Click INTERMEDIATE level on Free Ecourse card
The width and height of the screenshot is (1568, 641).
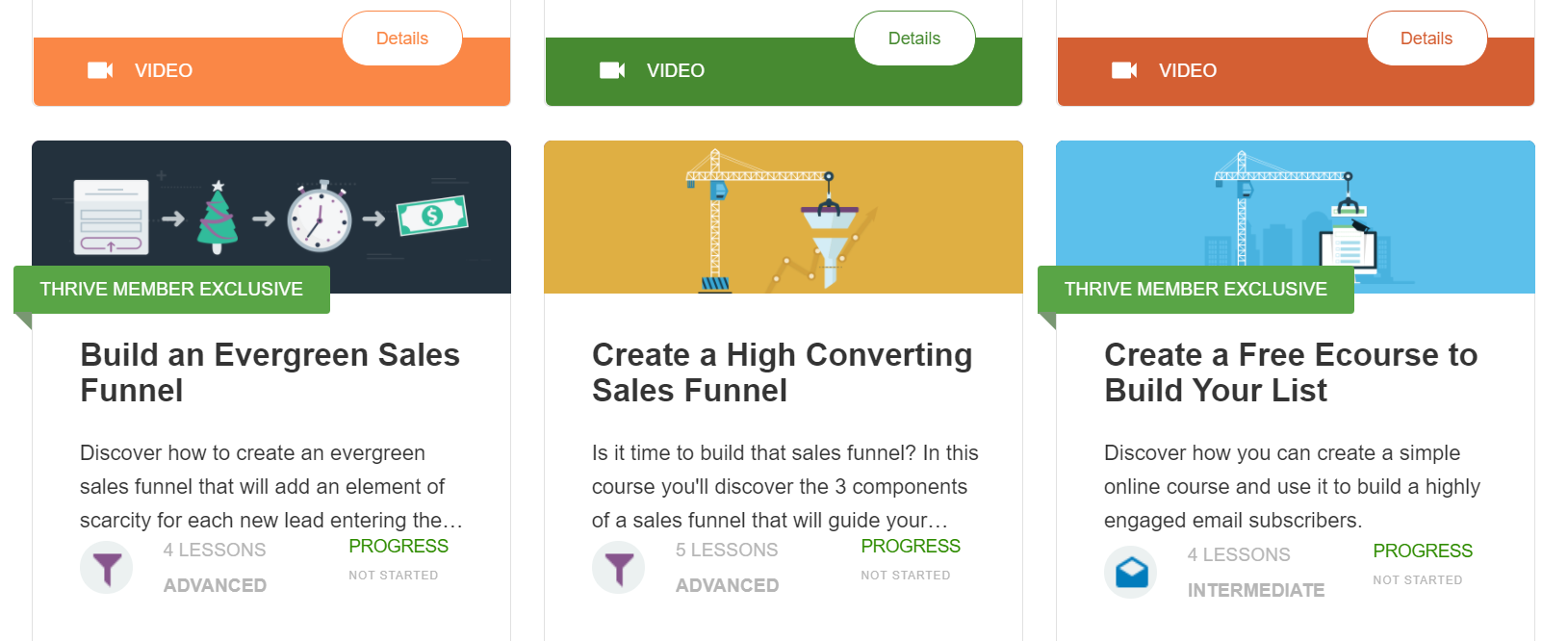point(1256,590)
